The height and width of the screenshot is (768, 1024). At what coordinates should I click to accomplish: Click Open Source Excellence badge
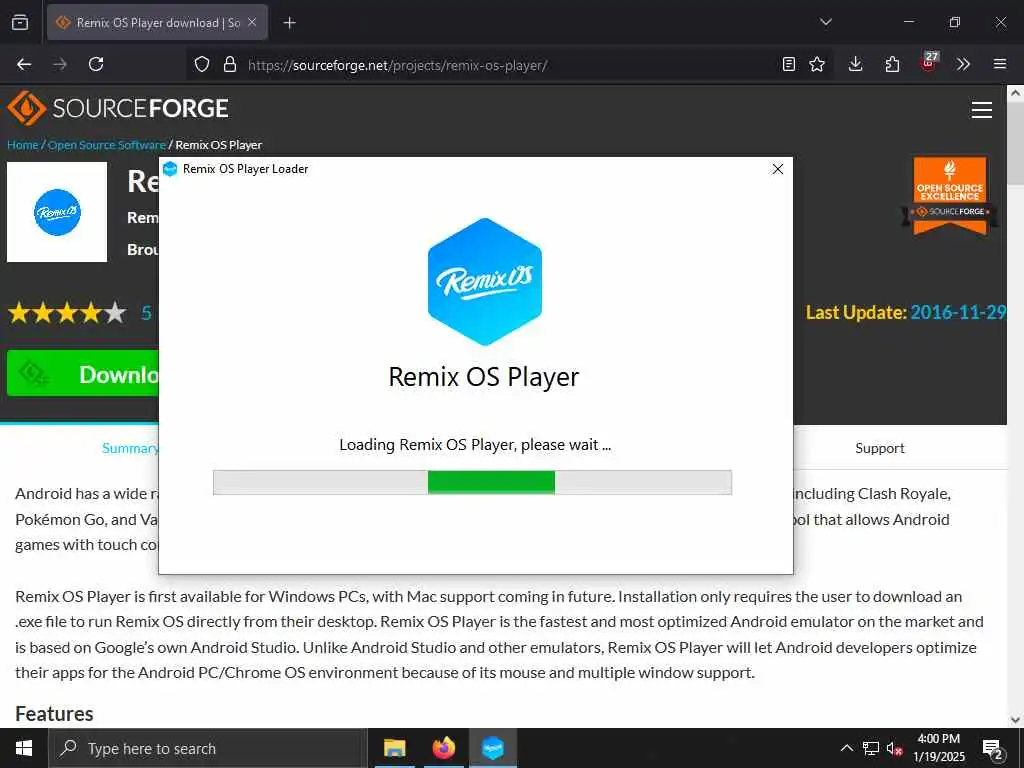coord(950,195)
